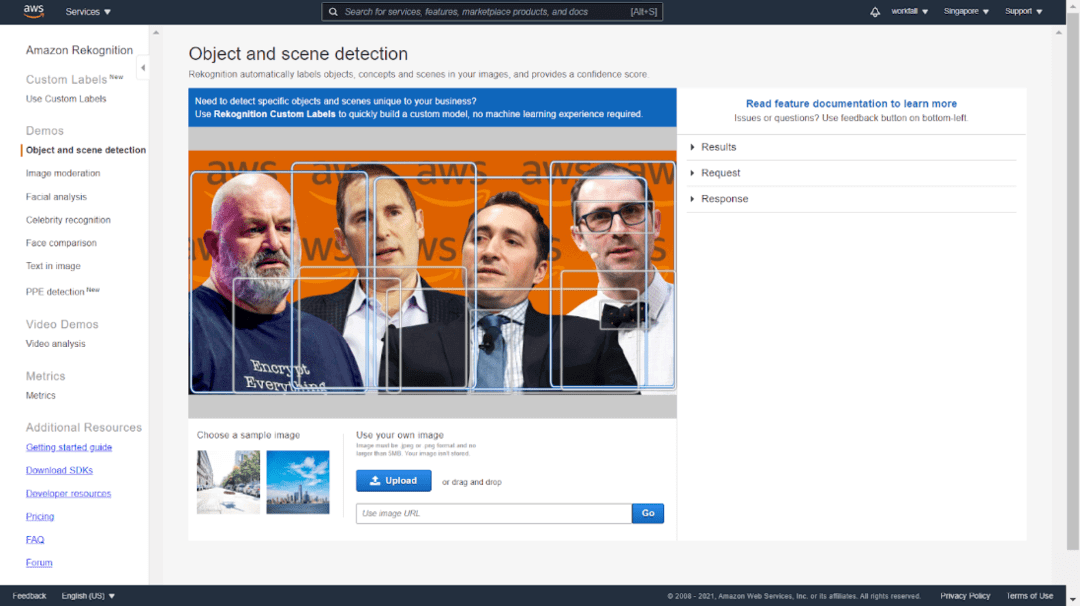
Task: Select the Upload button's cloud icon
Action: (x=374, y=480)
